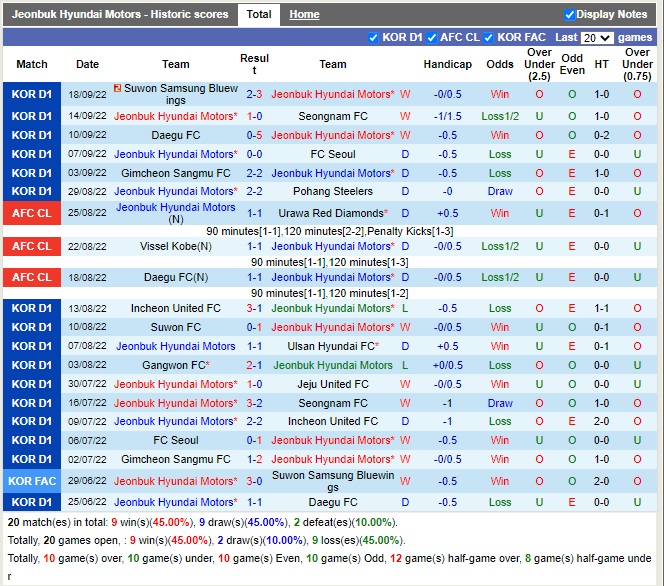Open the Last 20 games dropdown
This screenshot has width=664, height=586.
(597, 38)
